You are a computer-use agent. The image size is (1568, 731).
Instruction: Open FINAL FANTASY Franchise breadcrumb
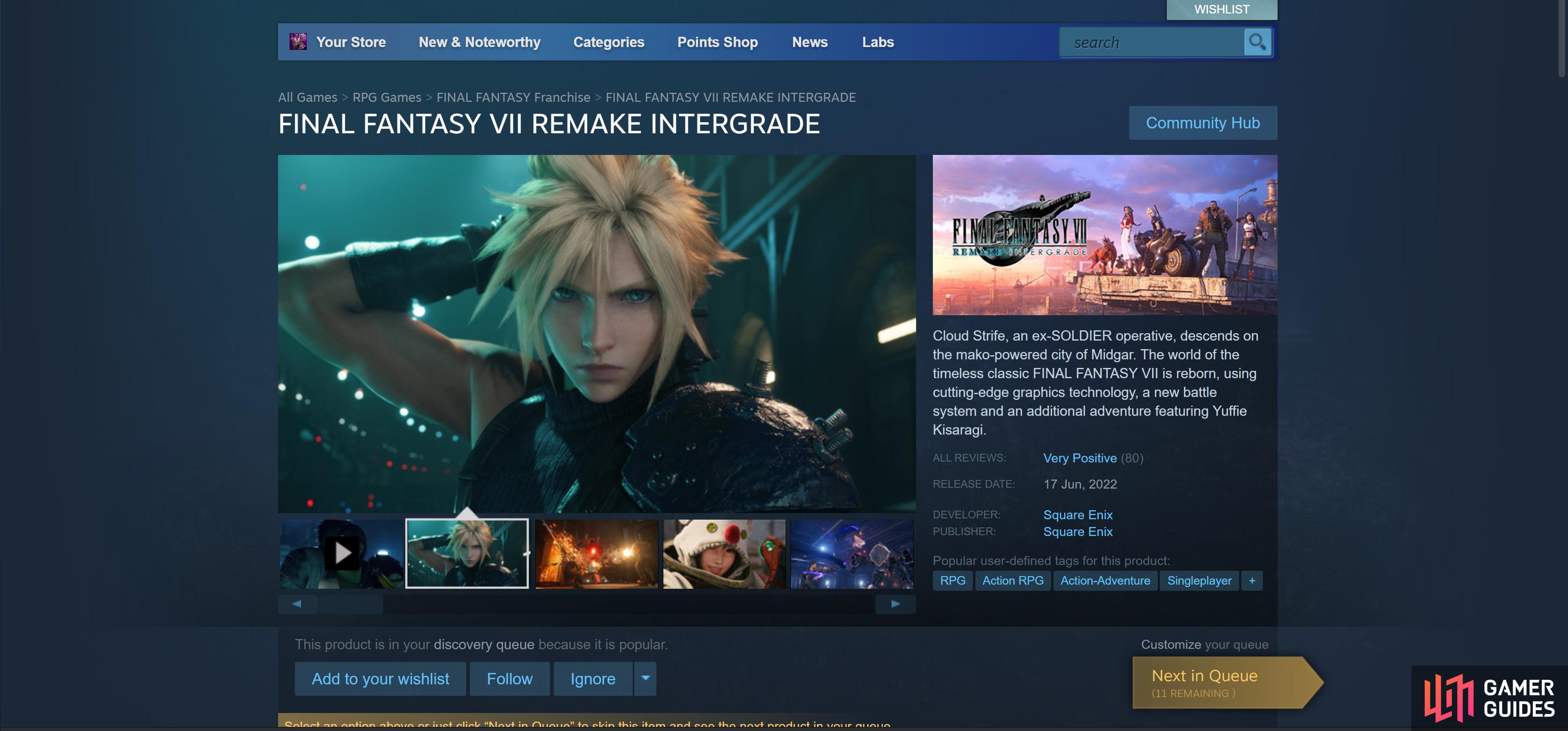[513, 97]
